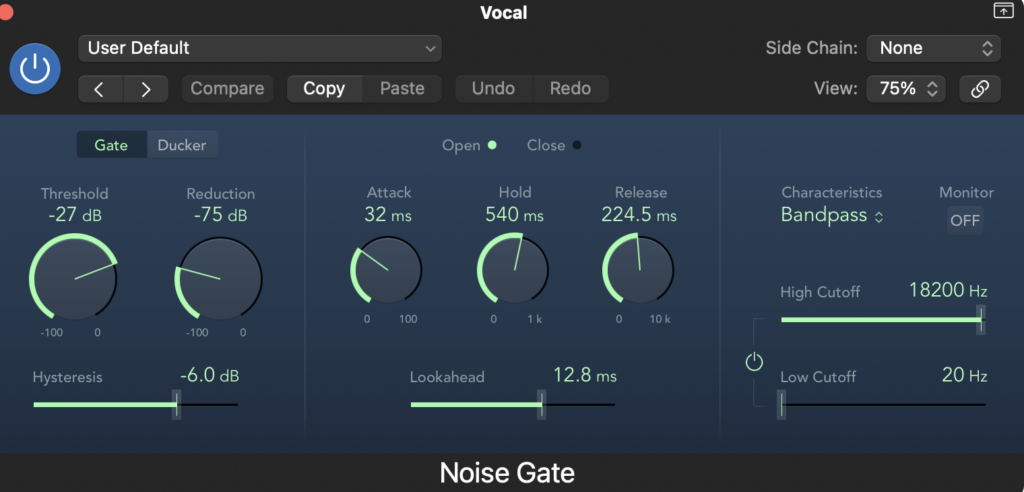Image resolution: width=1024 pixels, height=492 pixels.
Task: Click the next preset arrow
Action: [146, 89]
